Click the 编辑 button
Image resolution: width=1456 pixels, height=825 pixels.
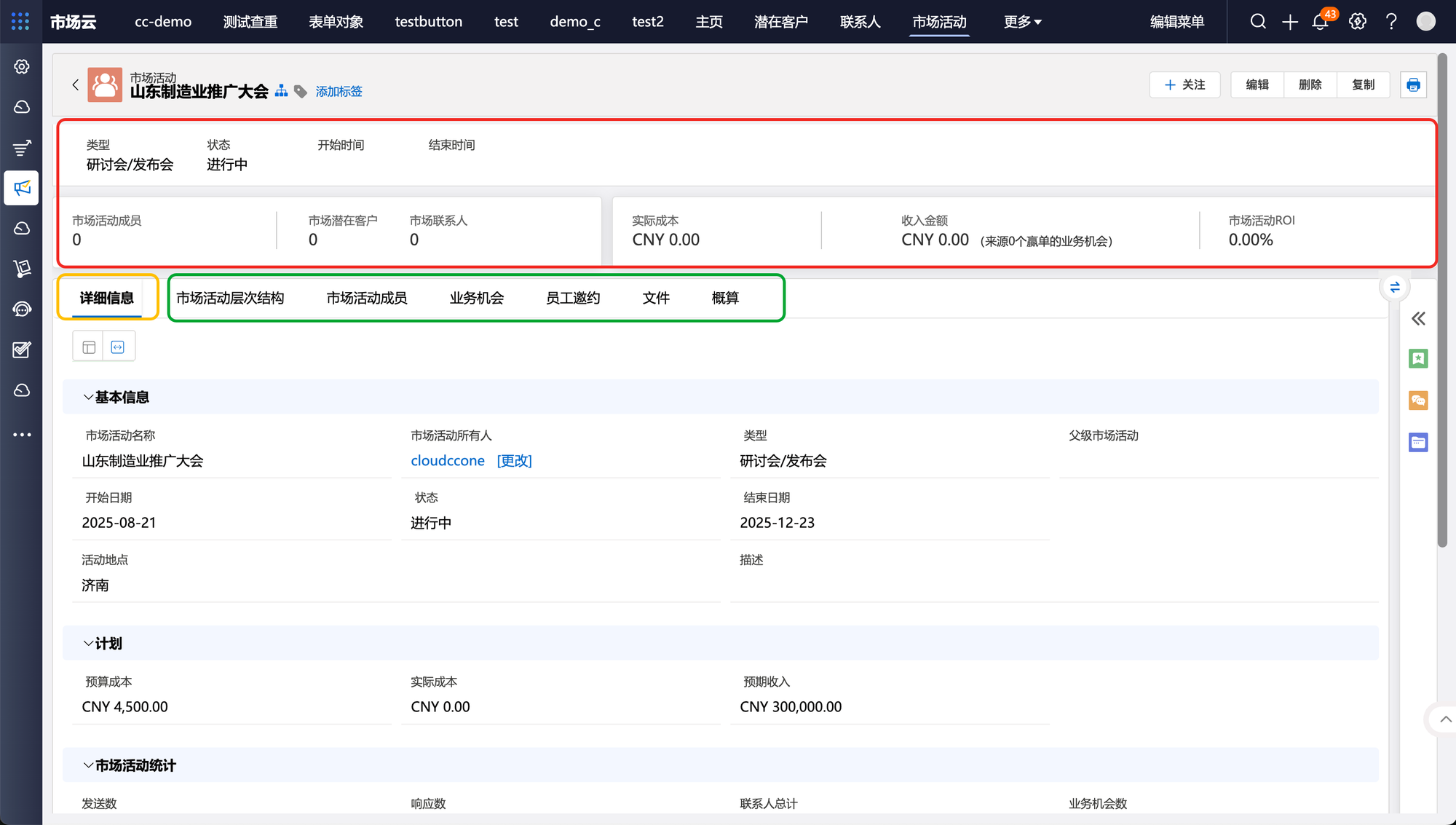click(1257, 85)
